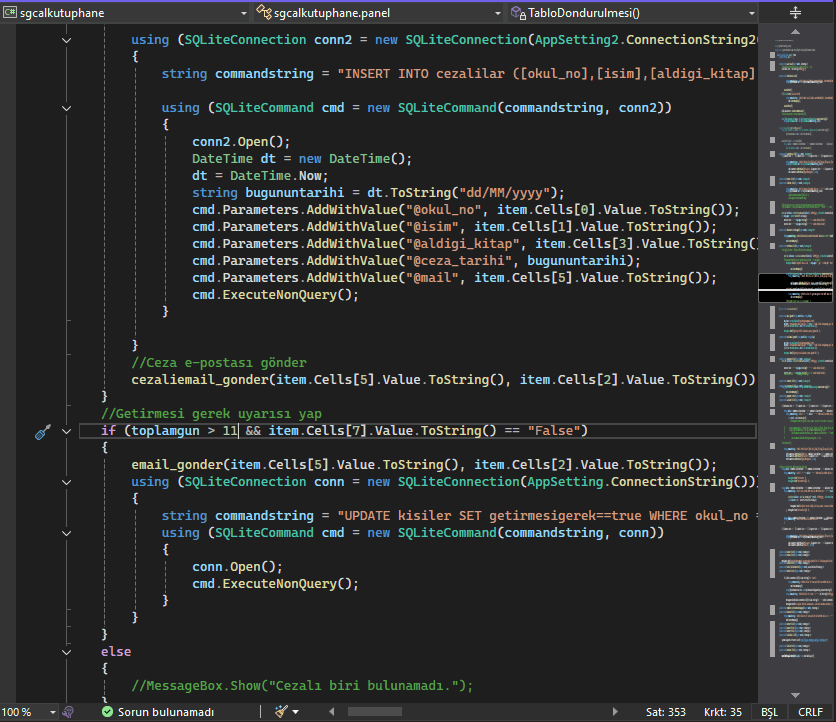Click the minimap scroll overview on the right
This screenshot has height=722, width=836.
tap(796, 360)
